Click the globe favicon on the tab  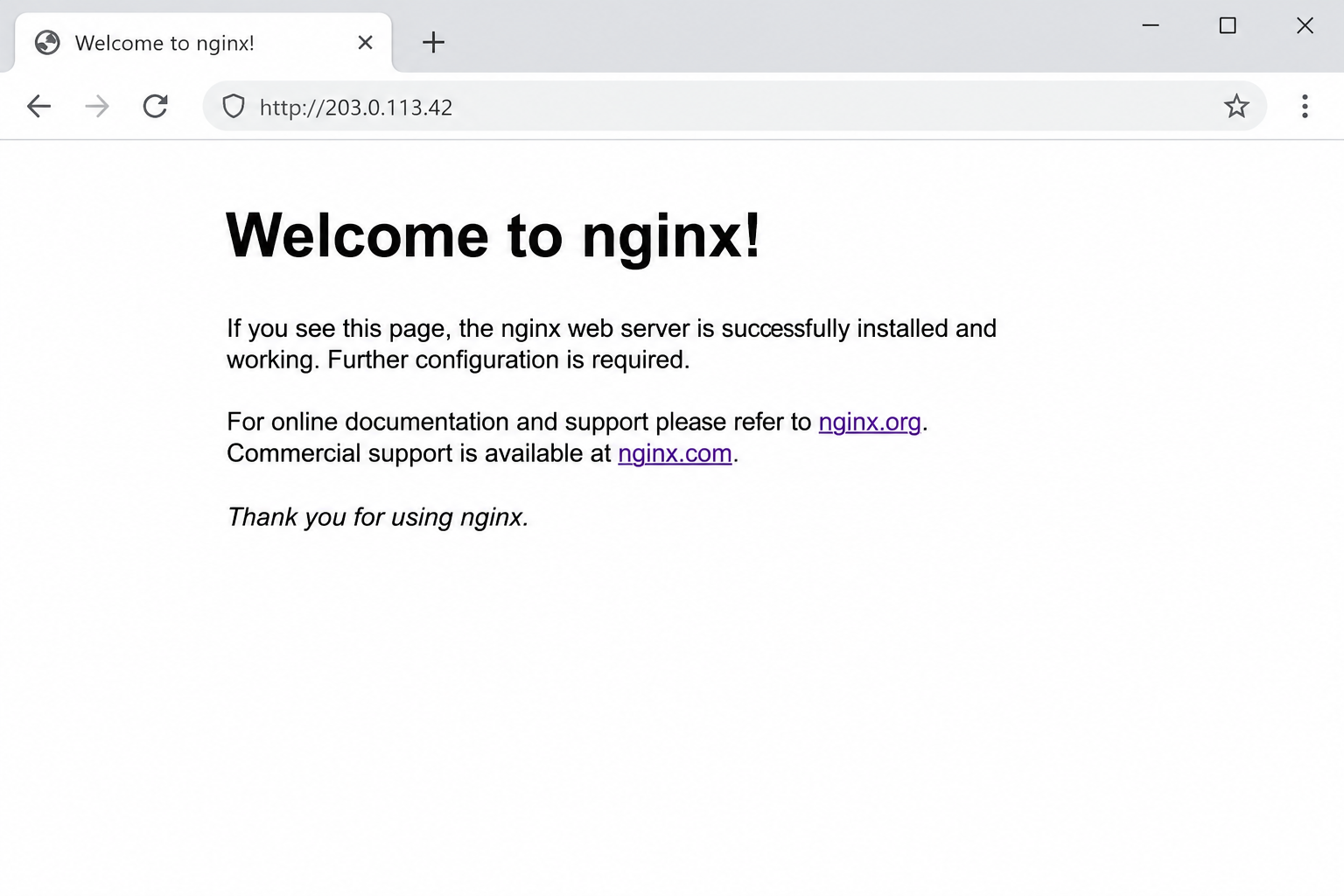click(47, 42)
